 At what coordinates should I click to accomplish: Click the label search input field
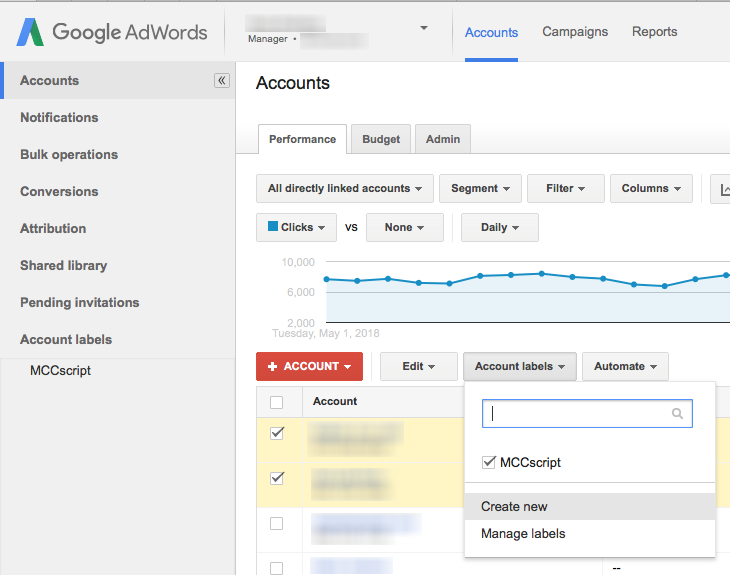[x=587, y=413]
